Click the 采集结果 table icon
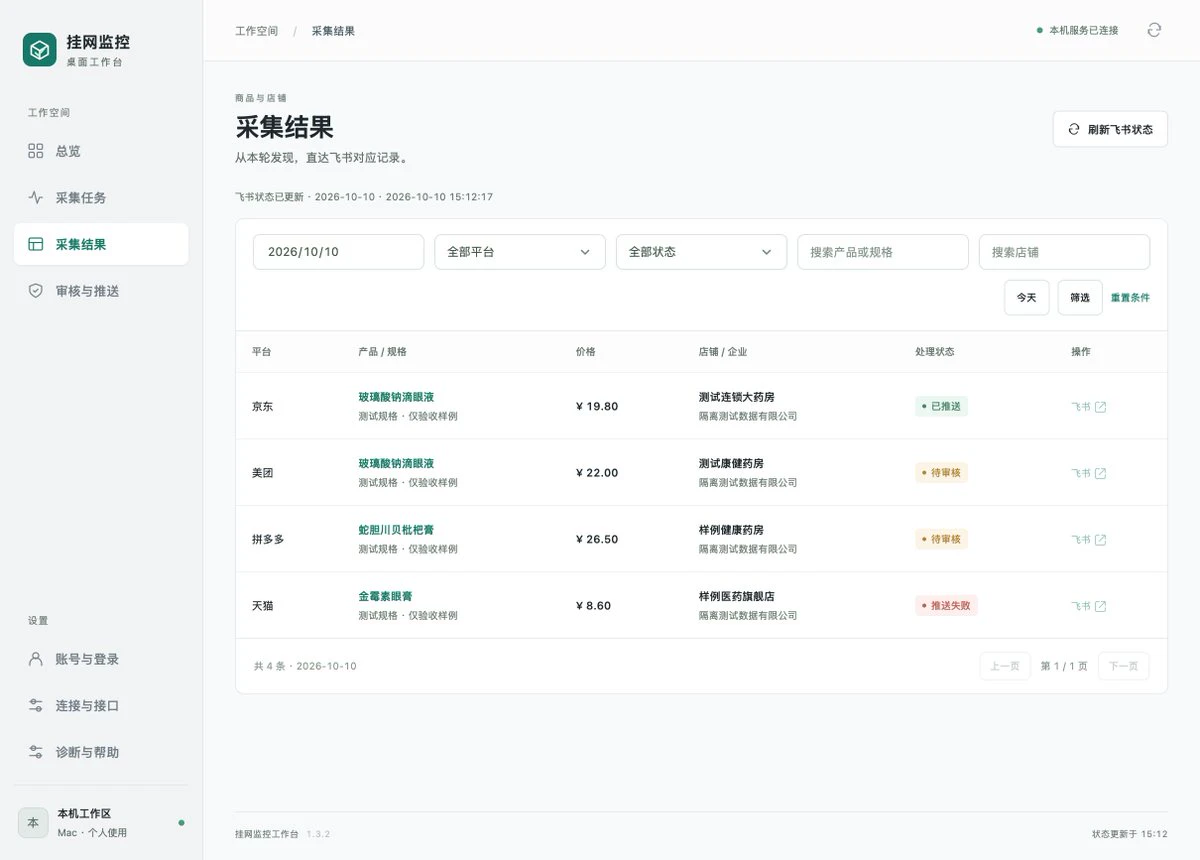 [x=36, y=244]
